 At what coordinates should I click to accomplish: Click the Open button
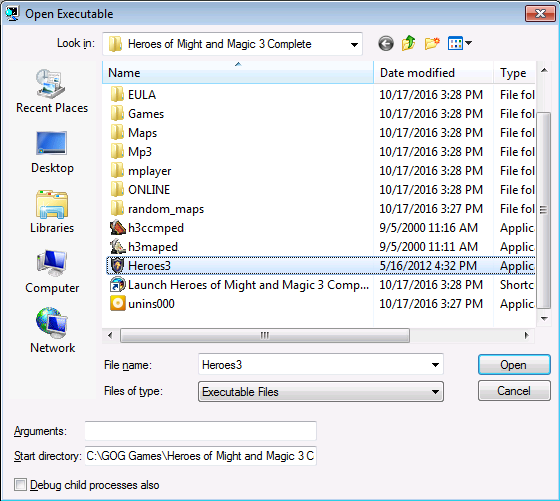(x=514, y=365)
